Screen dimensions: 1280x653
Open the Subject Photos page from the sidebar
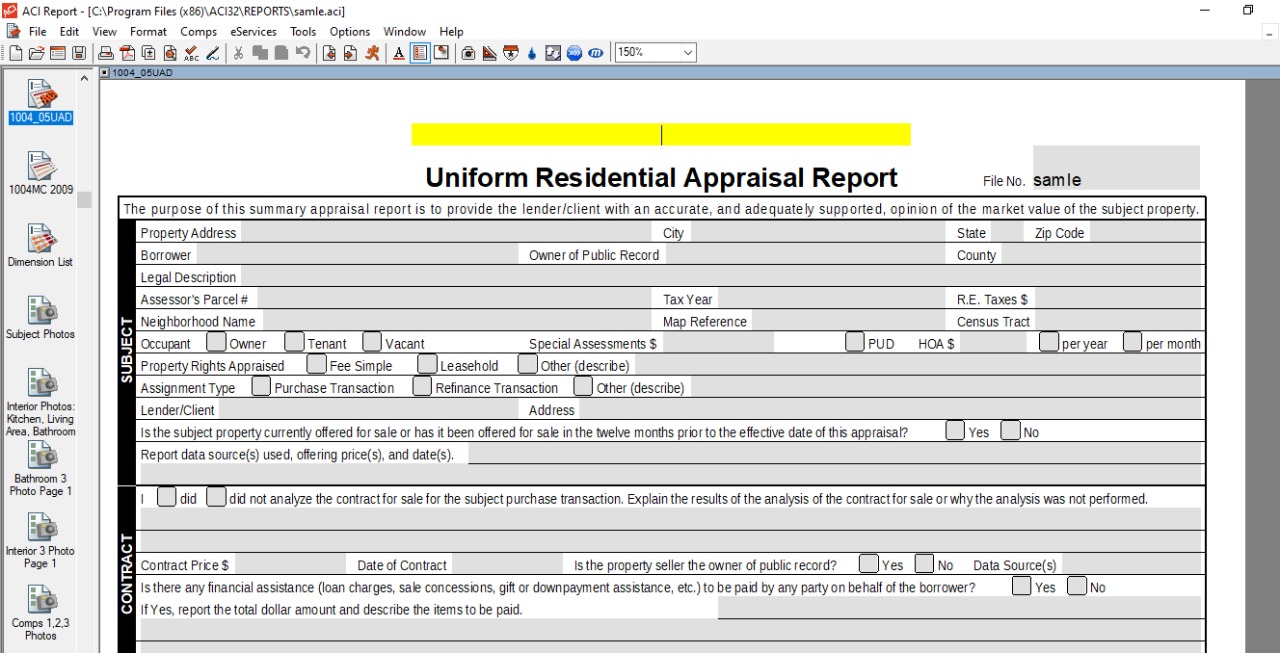(x=40, y=315)
